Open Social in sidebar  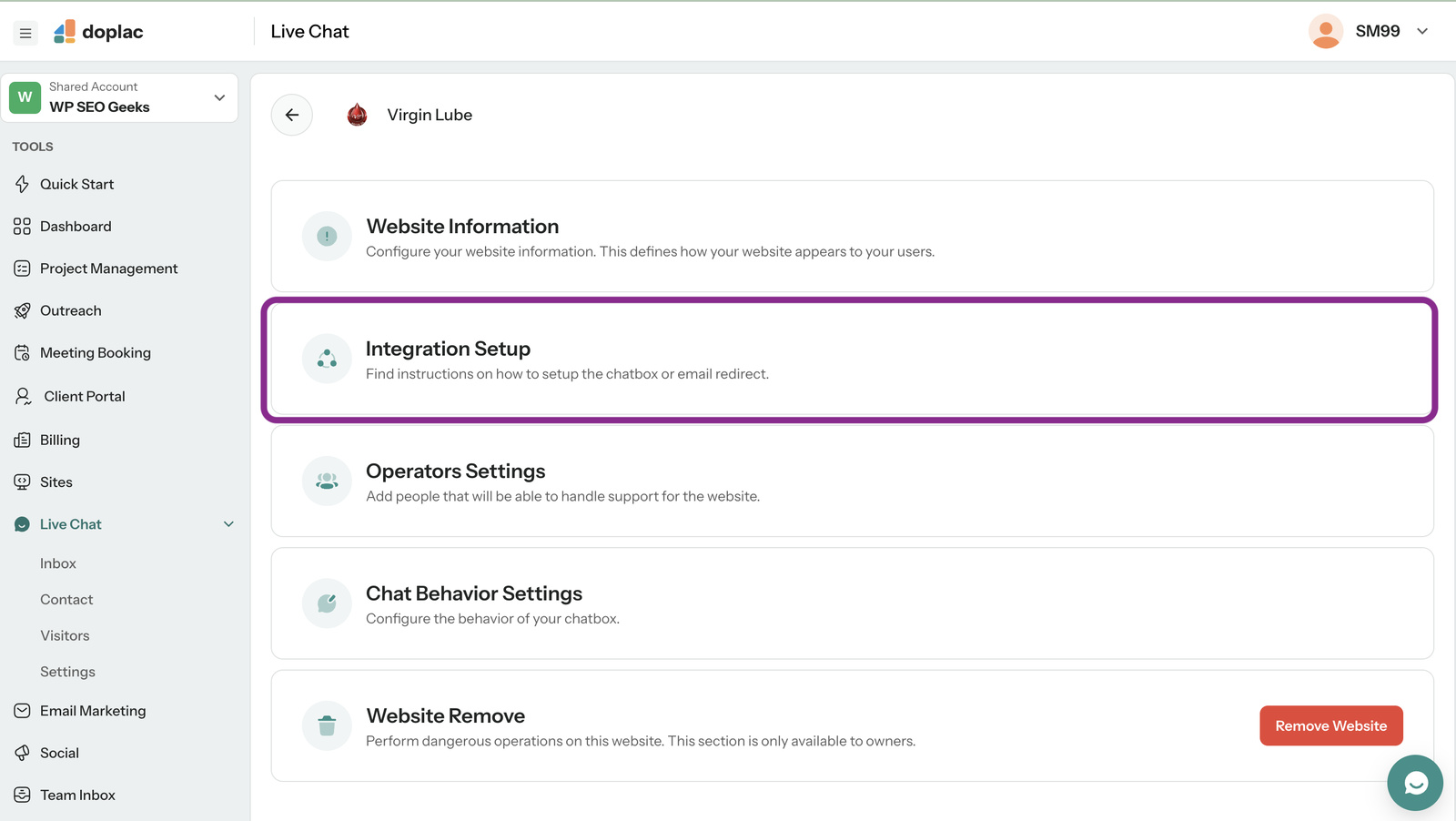coord(59,753)
